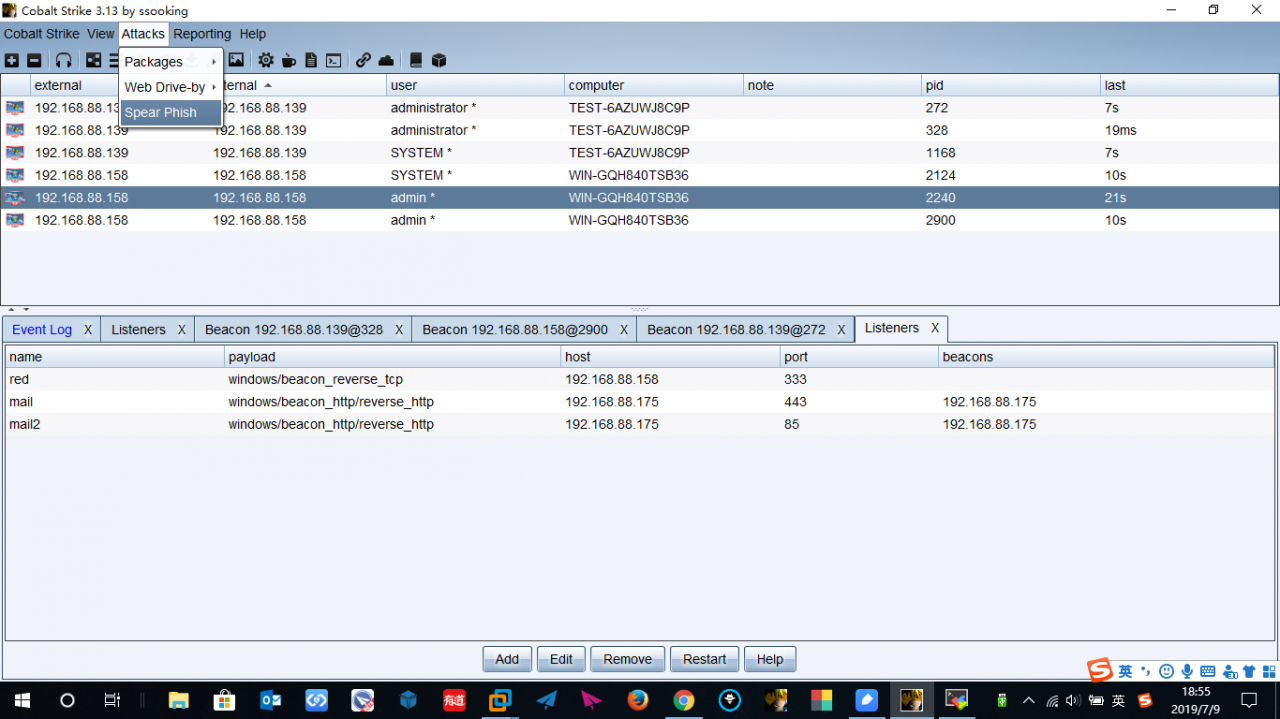Sort sessions by the computer column

pos(654,86)
